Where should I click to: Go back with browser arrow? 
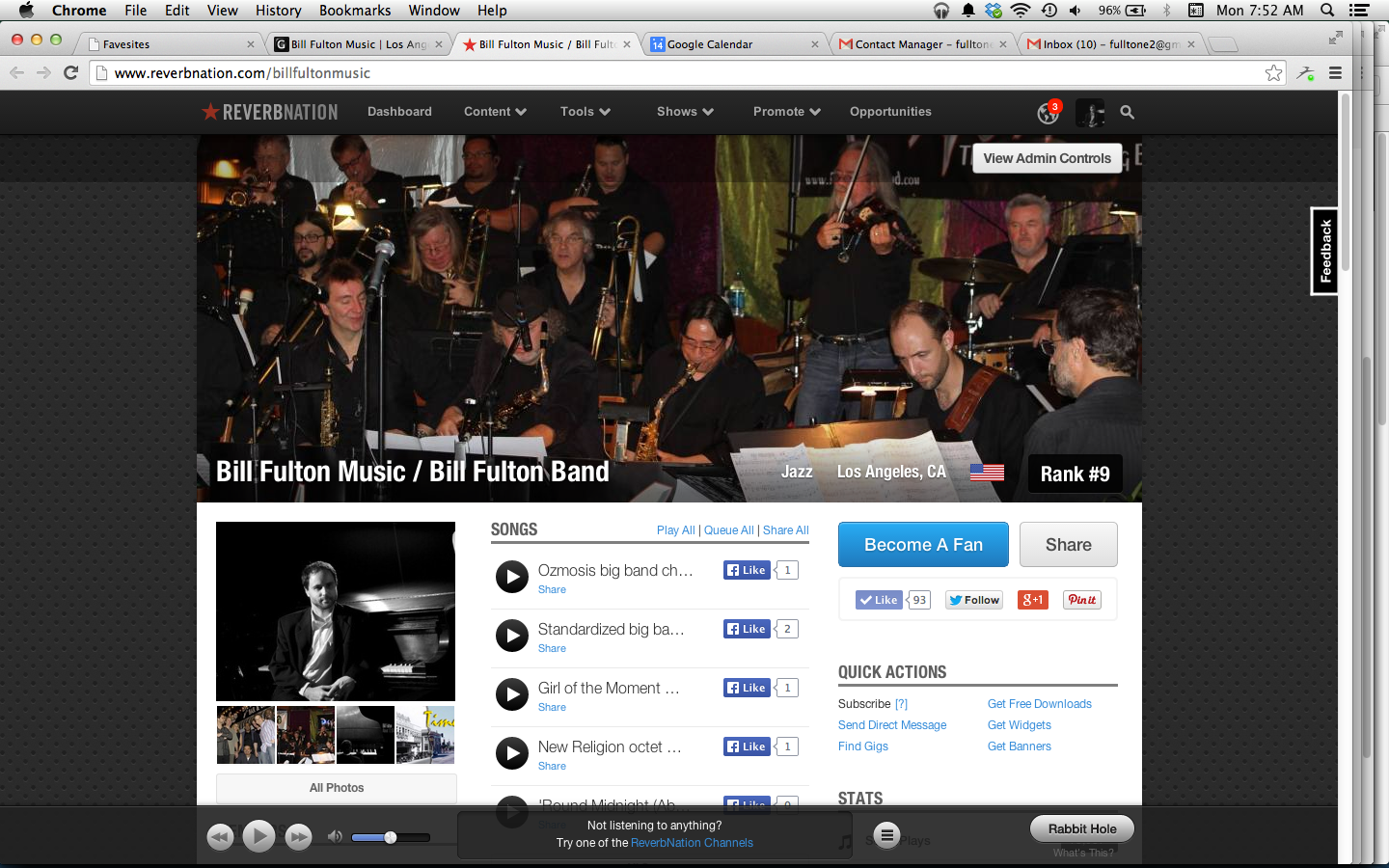pos(16,72)
